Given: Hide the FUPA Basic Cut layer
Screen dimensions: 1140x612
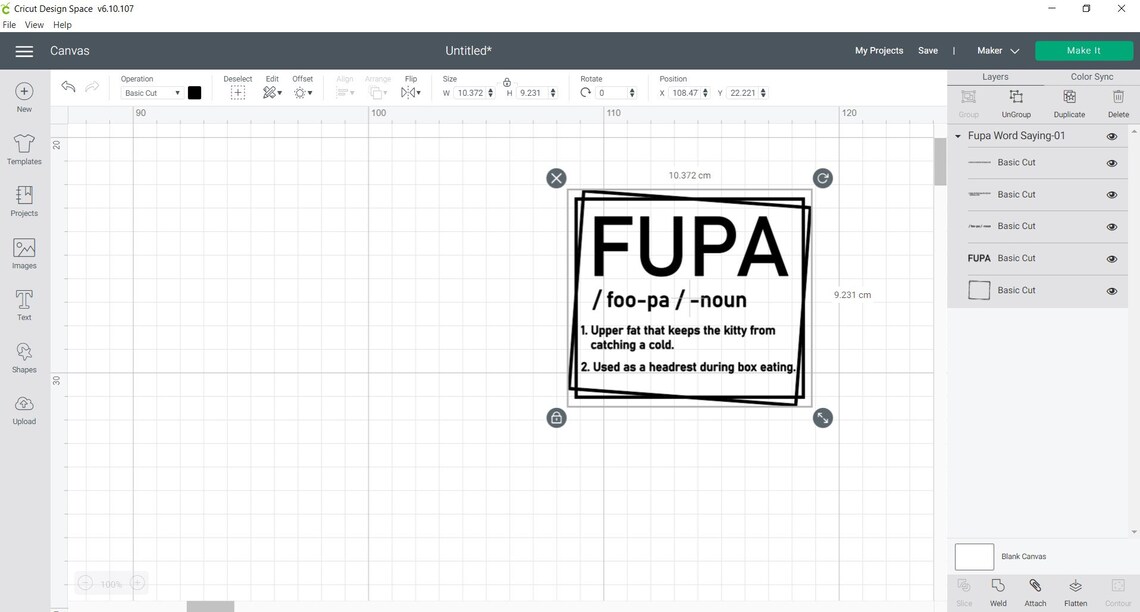Looking at the screenshot, I should click(x=1111, y=258).
